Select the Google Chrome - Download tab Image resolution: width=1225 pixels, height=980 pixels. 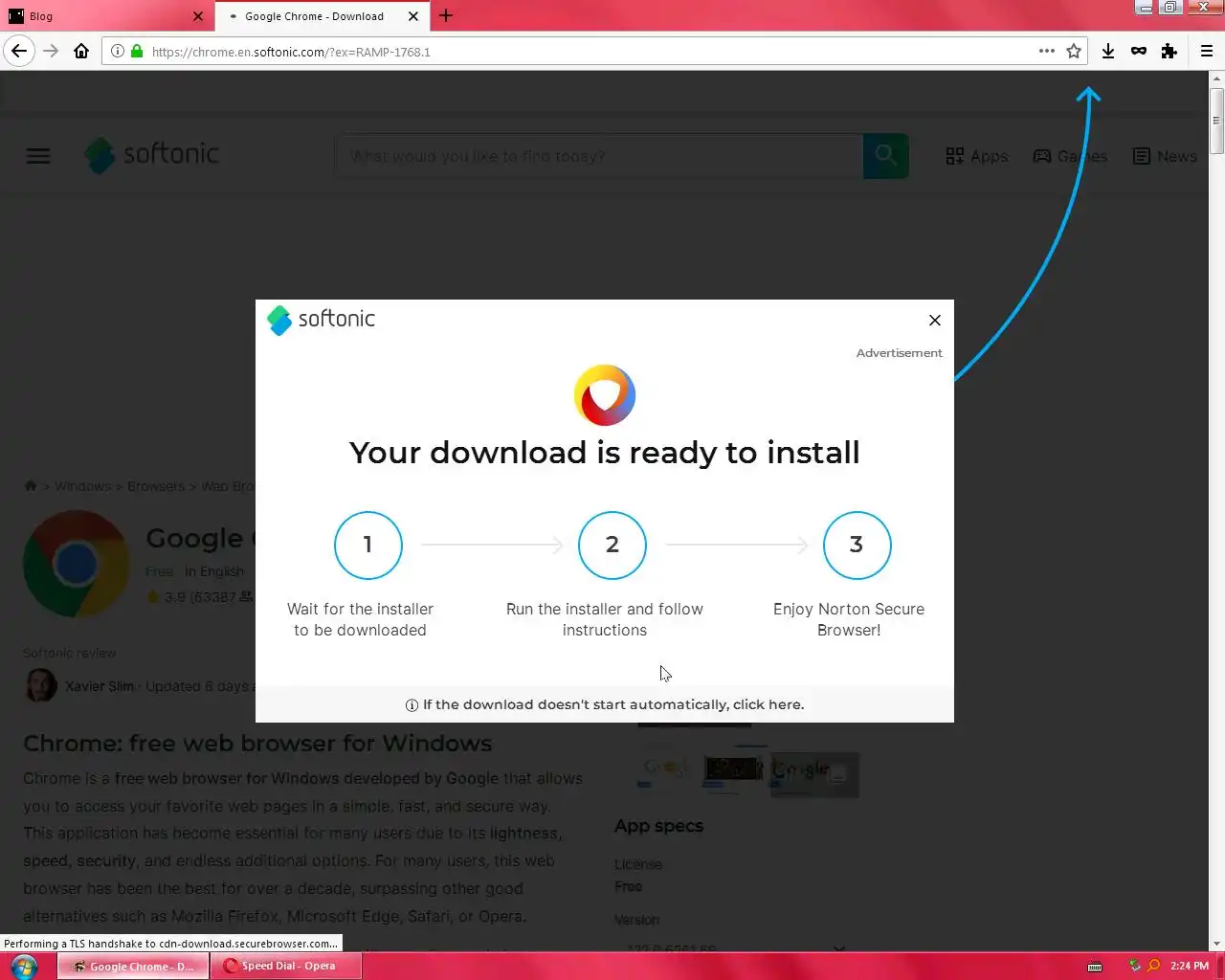[x=323, y=16]
